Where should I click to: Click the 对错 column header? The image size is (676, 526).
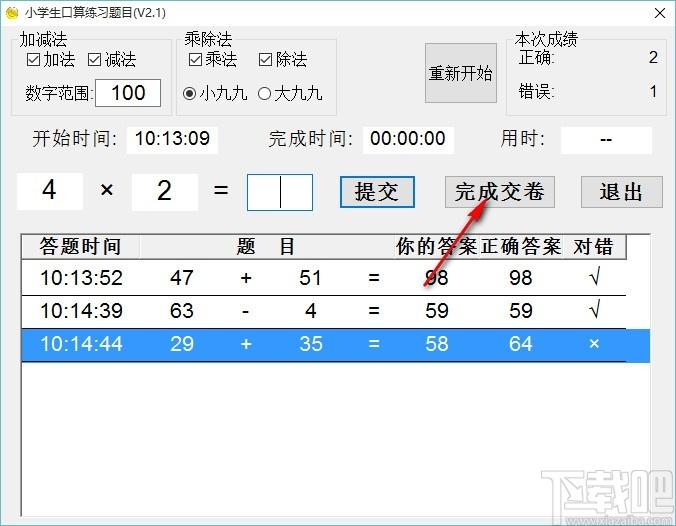(x=594, y=247)
